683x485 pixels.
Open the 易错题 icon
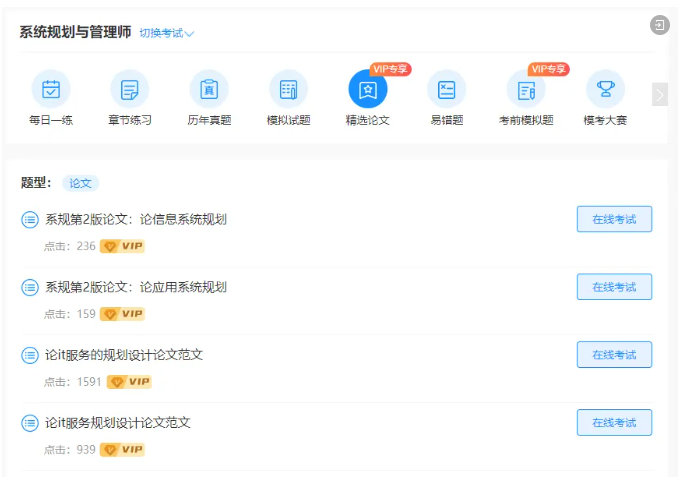click(x=447, y=90)
